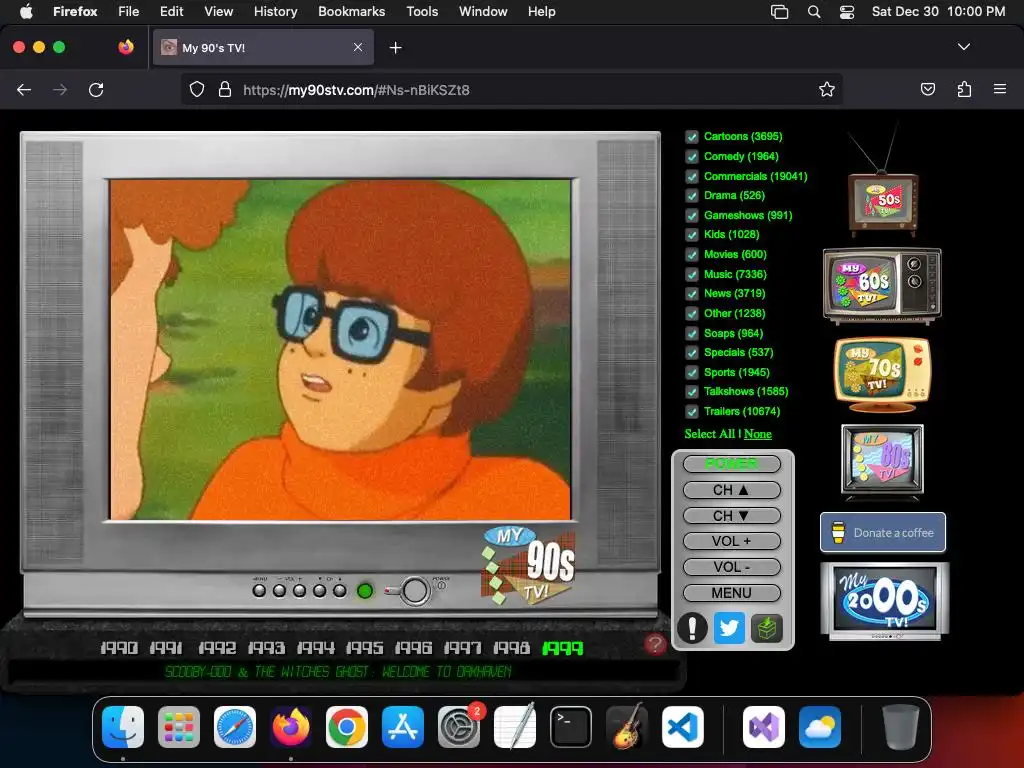Click the CH down button
The width and height of the screenshot is (1024, 768).
coord(731,516)
